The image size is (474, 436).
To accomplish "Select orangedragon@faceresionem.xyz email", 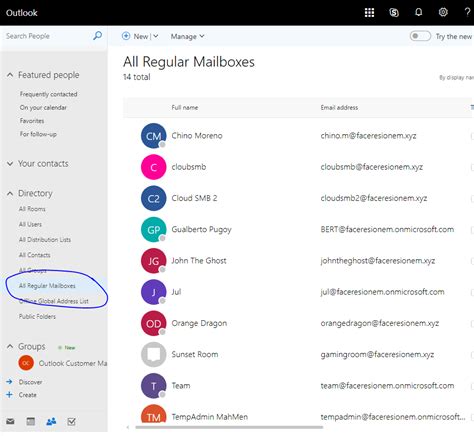I will pos(380,323).
